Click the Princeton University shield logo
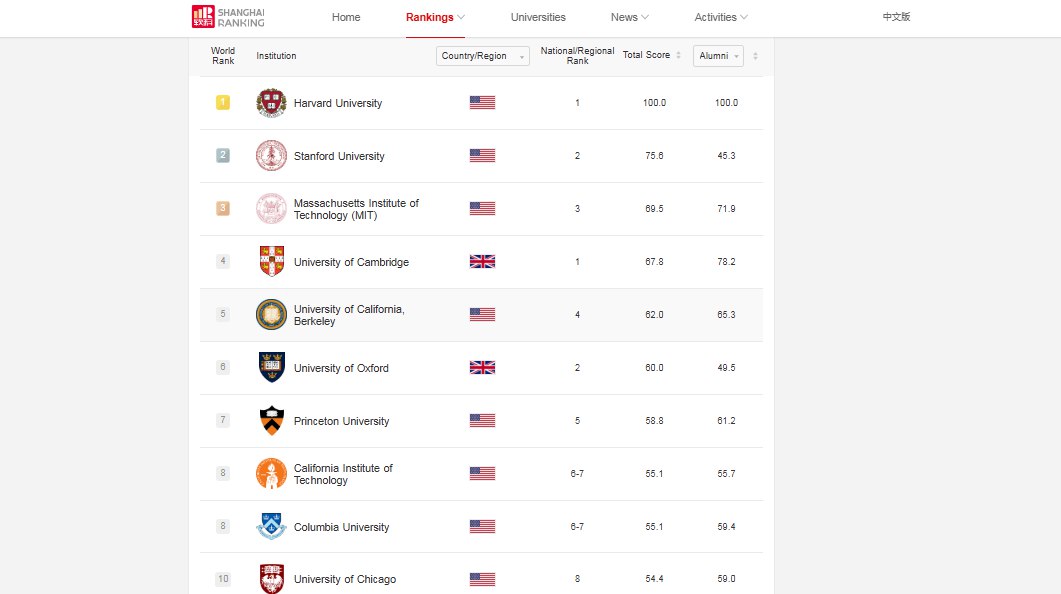Image resolution: width=1061 pixels, height=594 pixels. coord(271,421)
